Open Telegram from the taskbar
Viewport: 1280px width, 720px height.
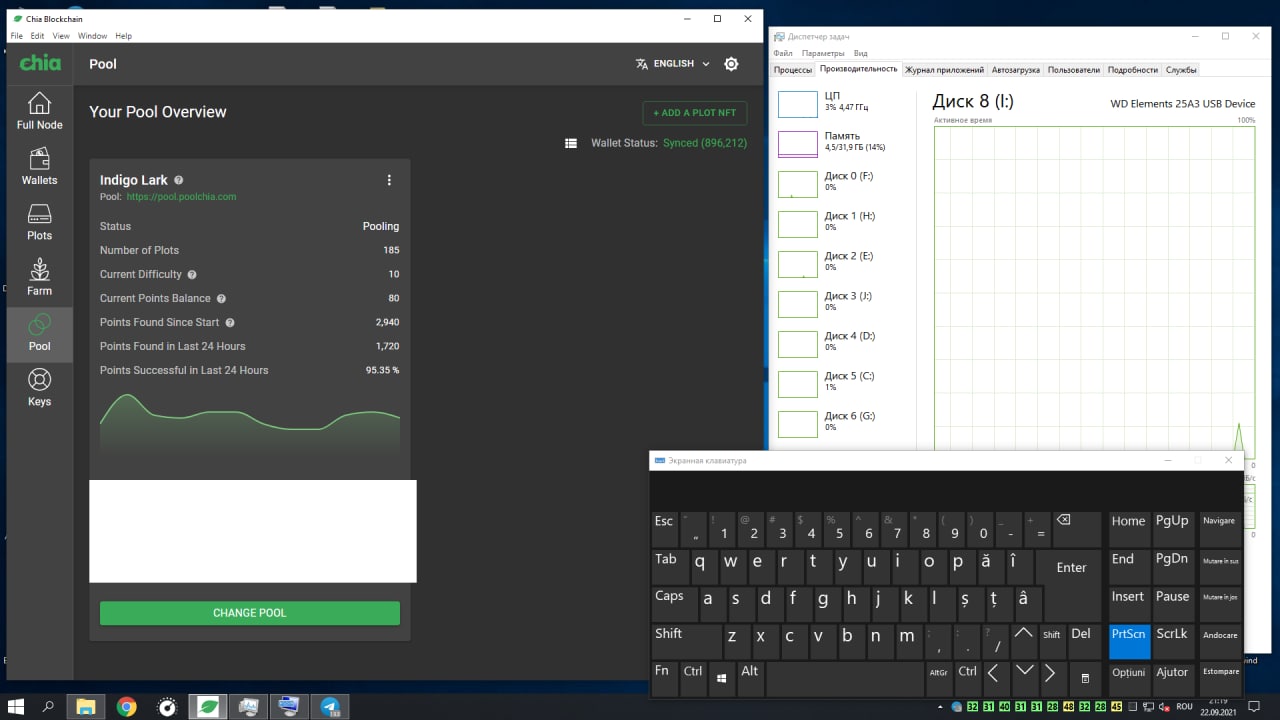330,706
